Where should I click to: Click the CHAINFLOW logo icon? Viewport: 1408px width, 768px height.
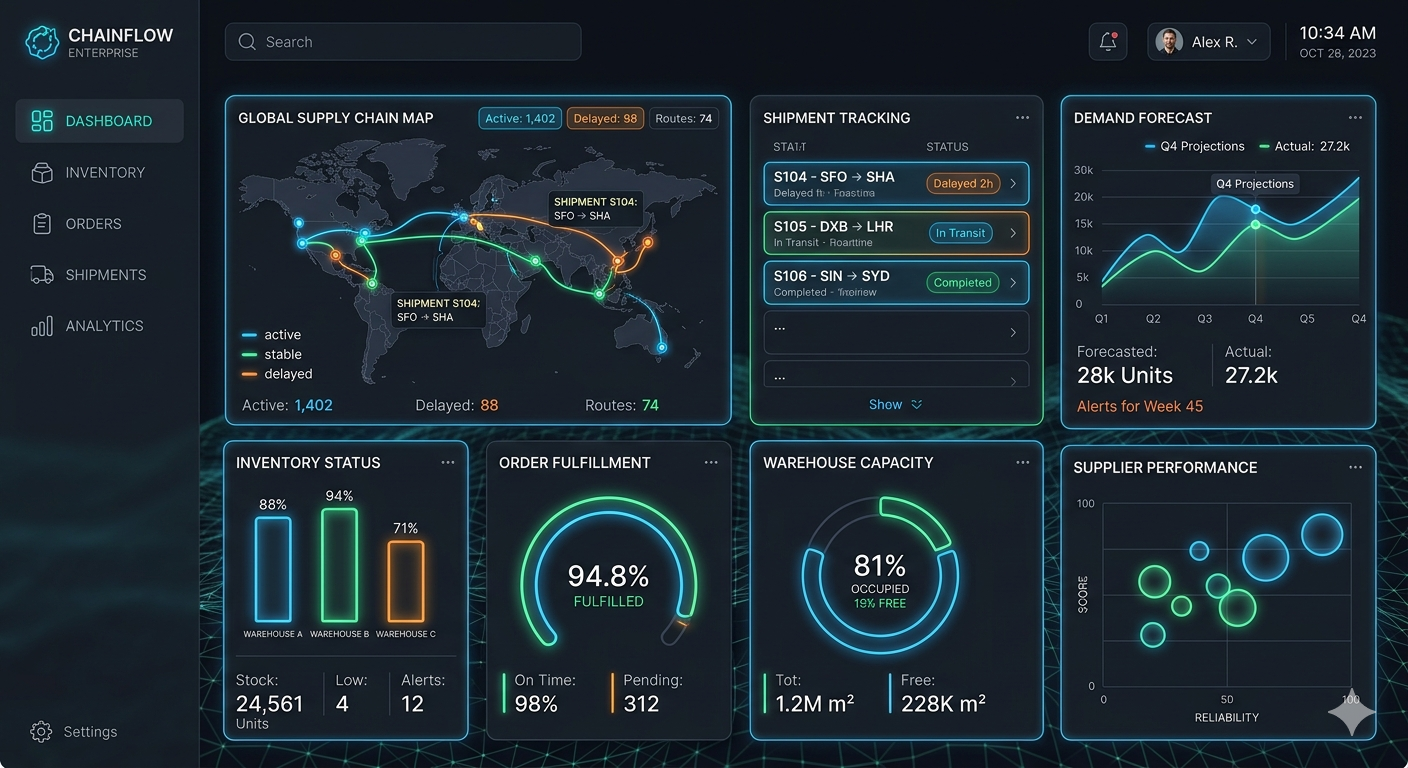point(40,42)
